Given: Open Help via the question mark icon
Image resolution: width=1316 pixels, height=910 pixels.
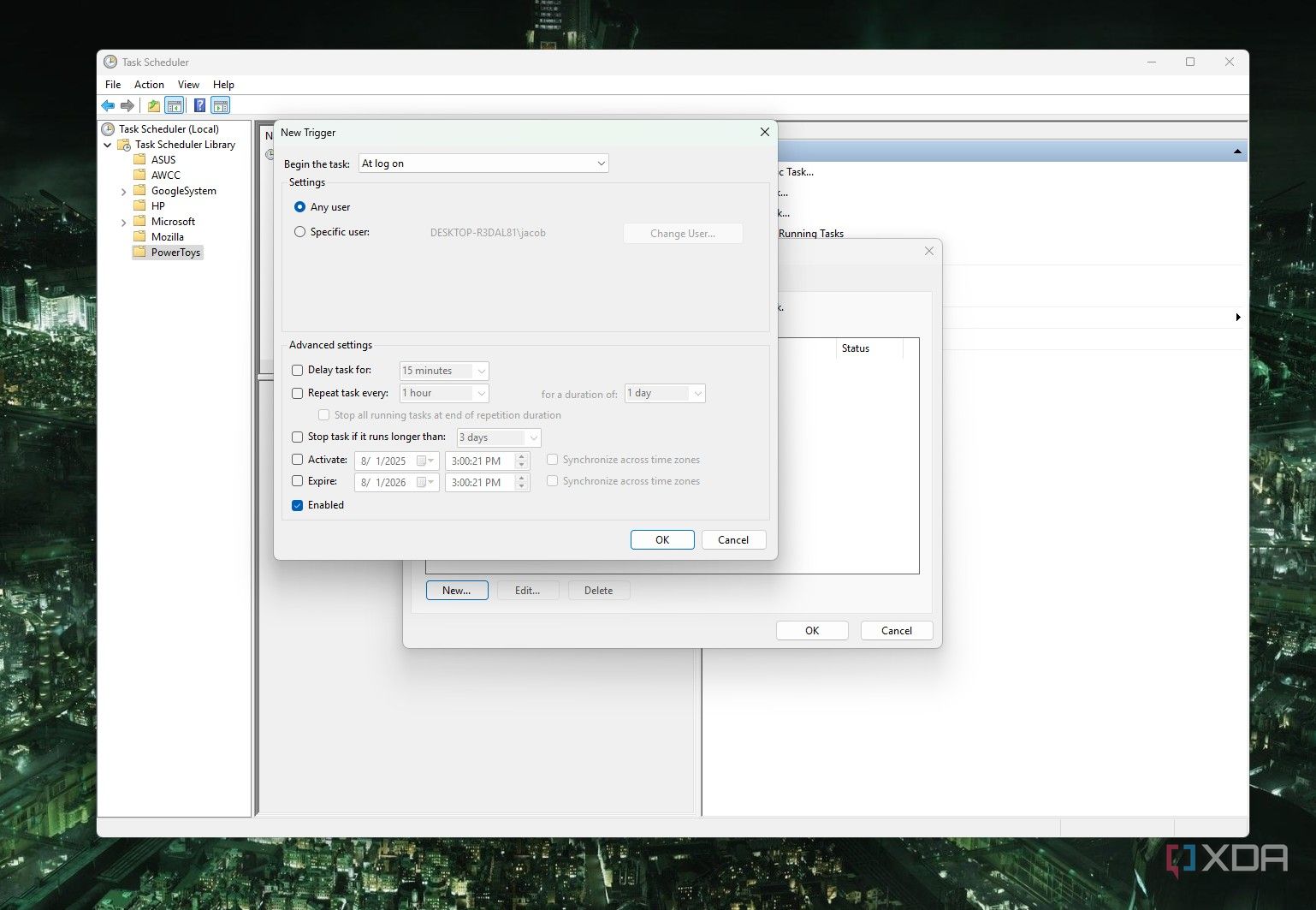Looking at the screenshot, I should (x=199, y=105).
